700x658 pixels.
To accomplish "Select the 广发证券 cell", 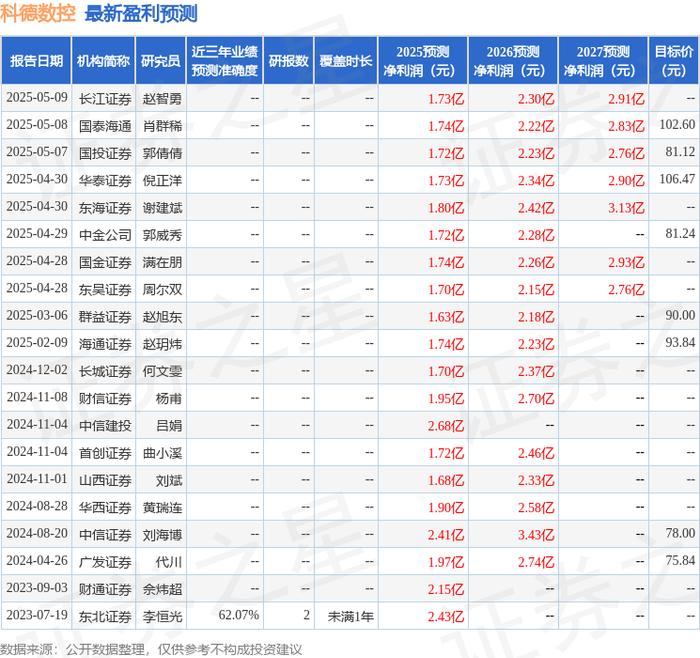I will (105, 562).
